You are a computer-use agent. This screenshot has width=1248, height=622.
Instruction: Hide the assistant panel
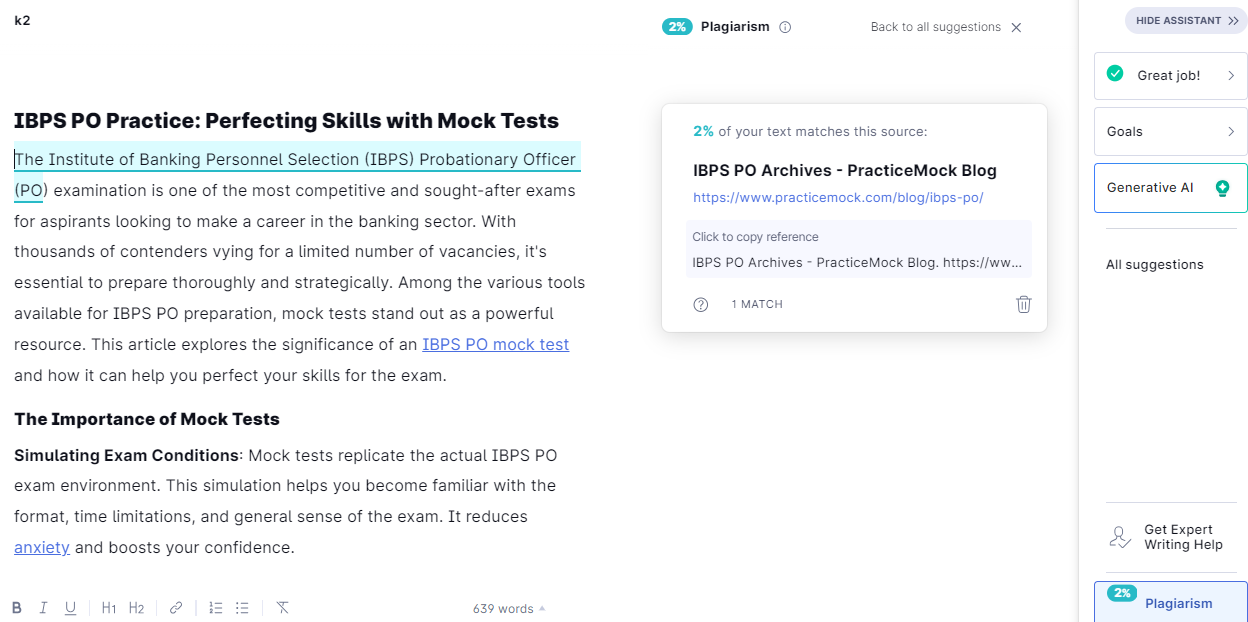[1186, 20]
